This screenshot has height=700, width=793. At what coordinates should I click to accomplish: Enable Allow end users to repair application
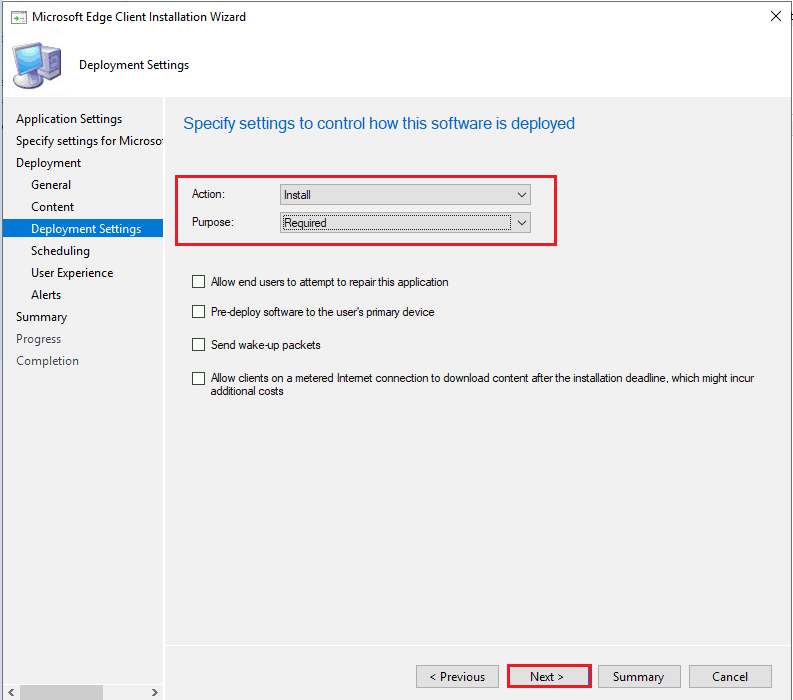(198, 282)
